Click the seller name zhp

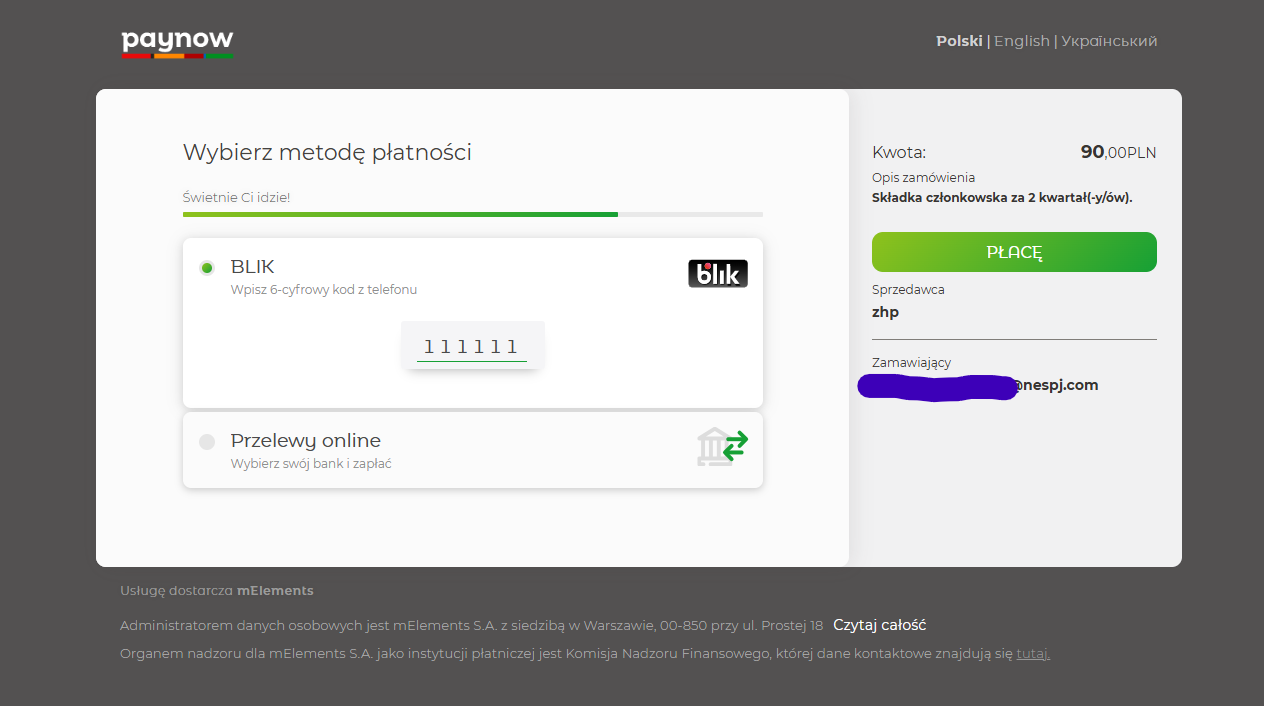[885, 312]
